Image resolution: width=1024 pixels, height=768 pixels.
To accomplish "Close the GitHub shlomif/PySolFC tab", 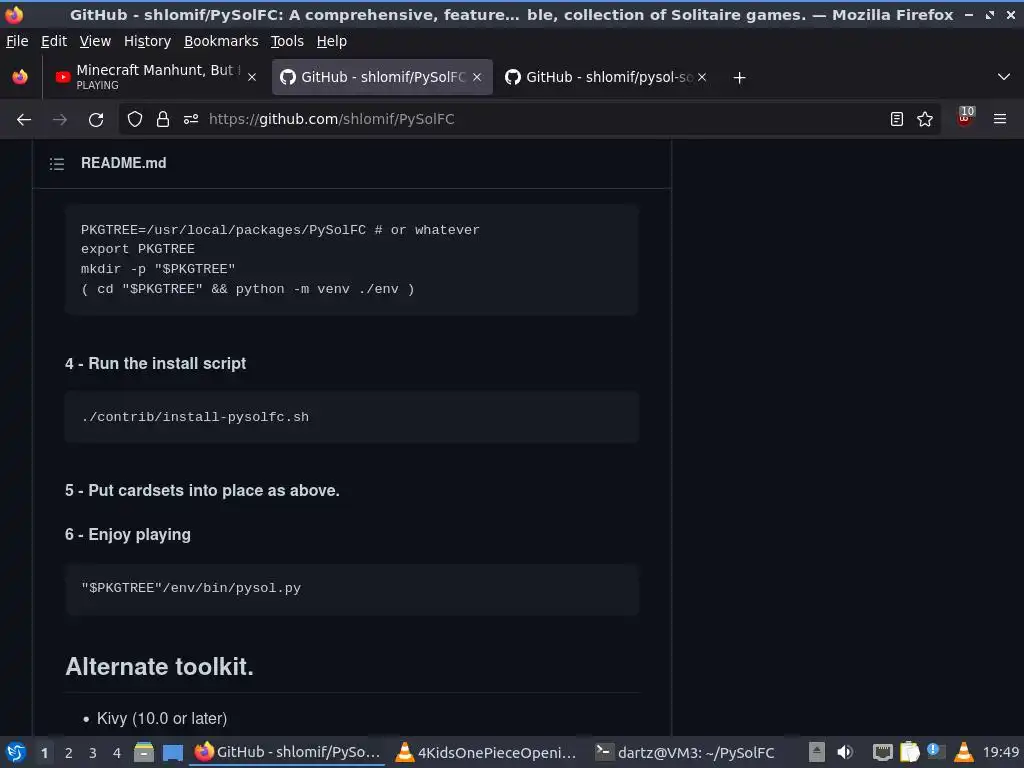I will pos(477,77).
